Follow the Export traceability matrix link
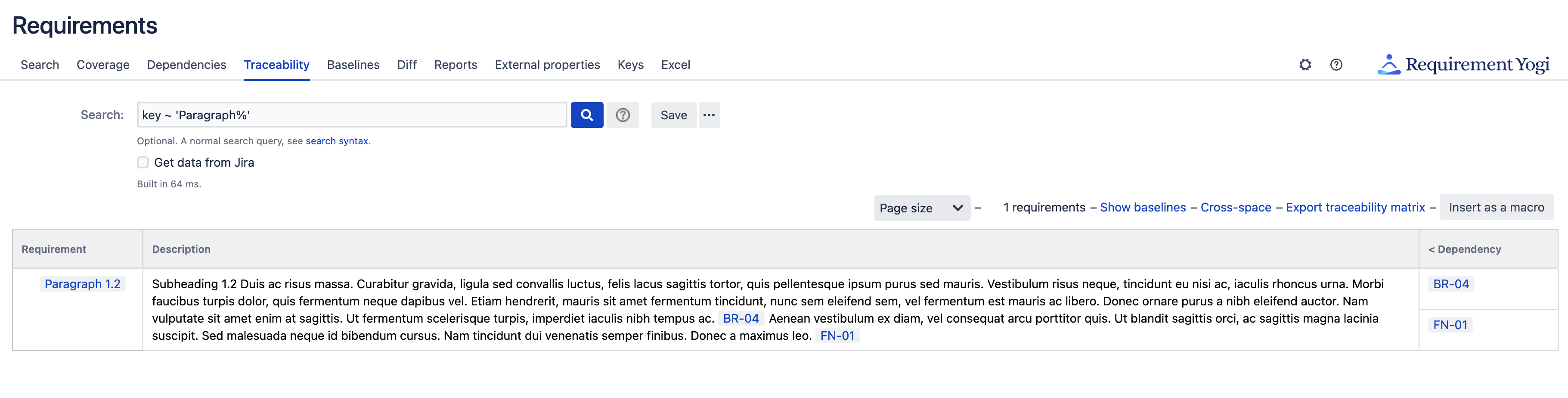The height and width of the screenshot is (398, 1568). [x=1355, y=208]
